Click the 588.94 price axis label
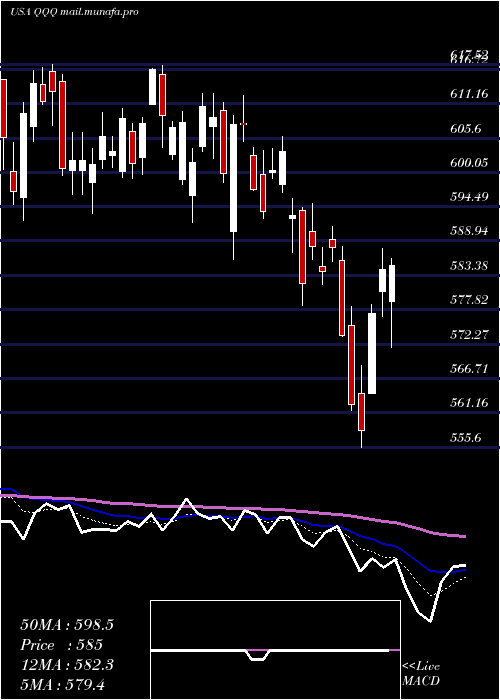Screen dimensions: 500x700 [x=469, y=231]
